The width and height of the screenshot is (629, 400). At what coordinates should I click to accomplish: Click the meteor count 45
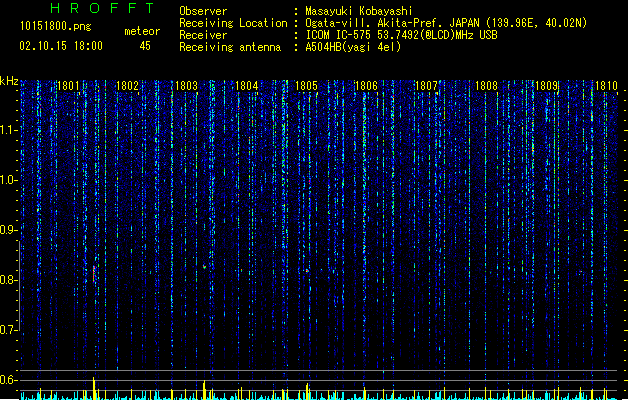(145, 46)
